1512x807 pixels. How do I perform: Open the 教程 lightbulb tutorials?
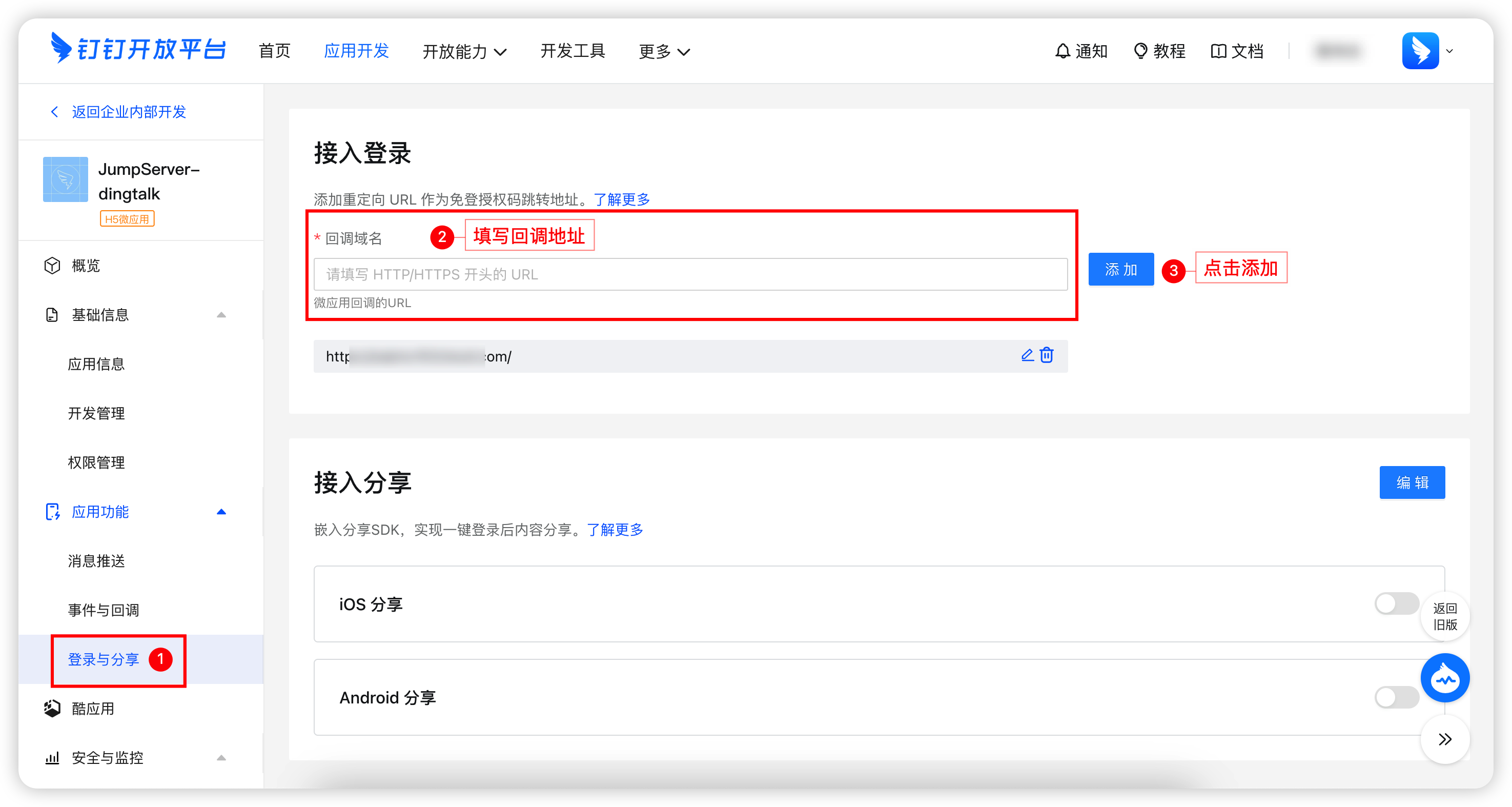pyautogui.click(x=1159, y=51)
